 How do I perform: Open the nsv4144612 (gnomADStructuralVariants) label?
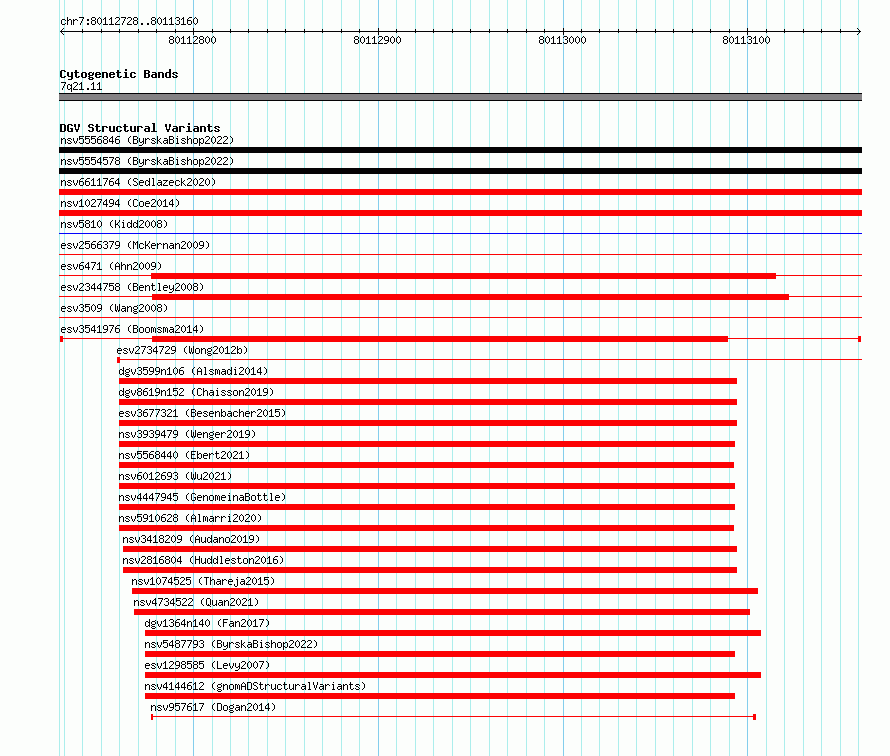point(255,686)
